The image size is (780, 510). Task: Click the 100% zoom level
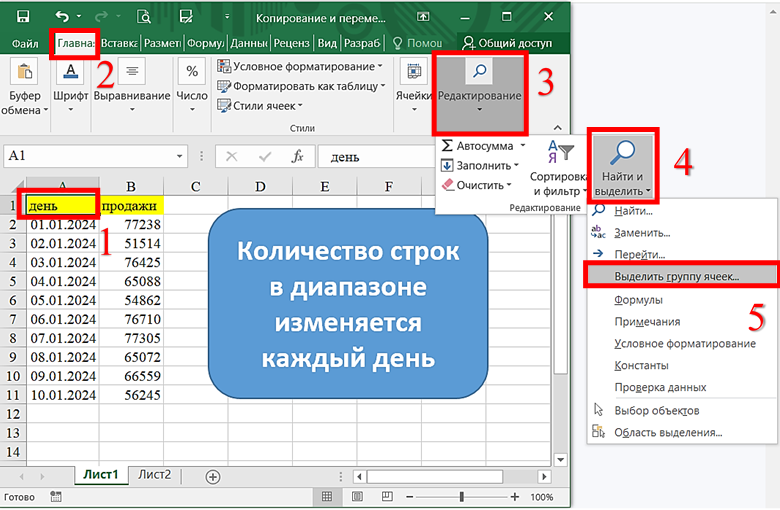[542, 497]
